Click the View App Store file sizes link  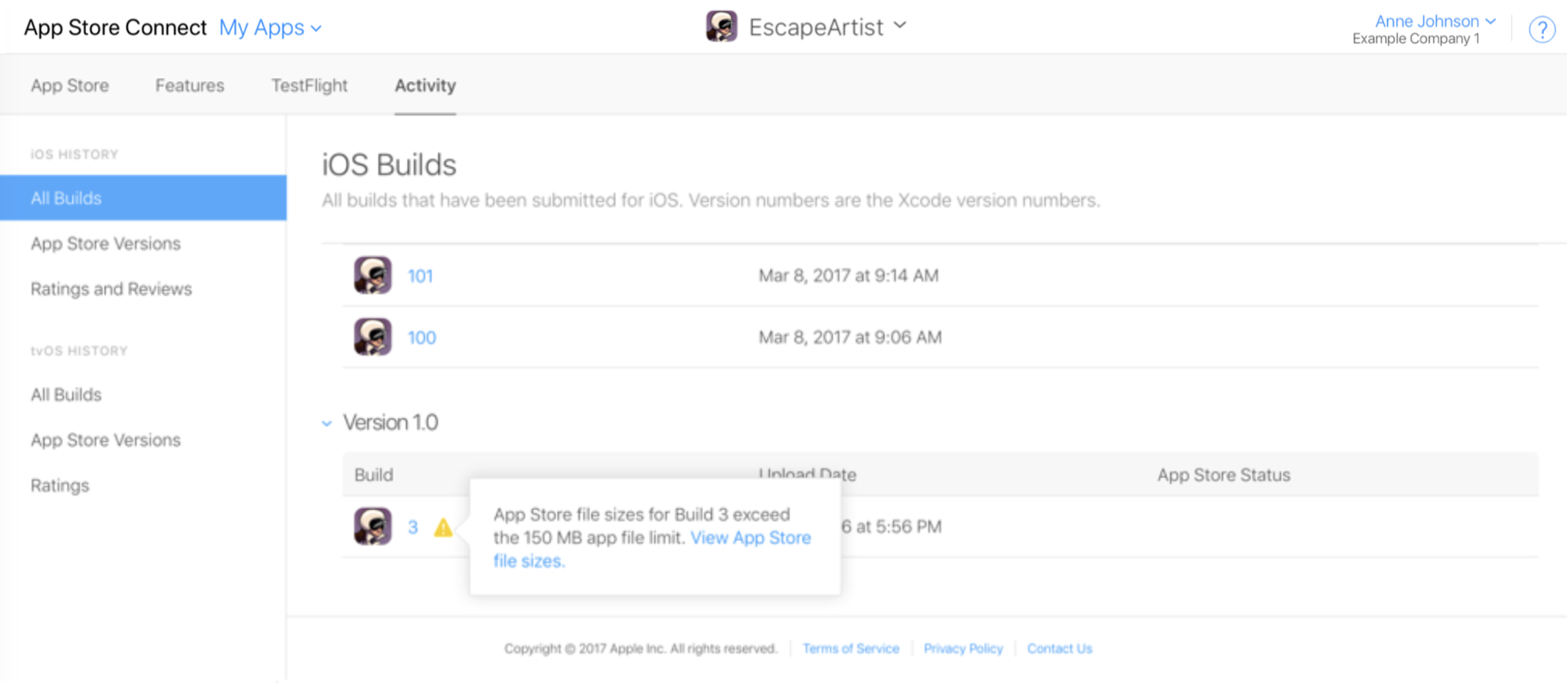[x=750, y=538]
